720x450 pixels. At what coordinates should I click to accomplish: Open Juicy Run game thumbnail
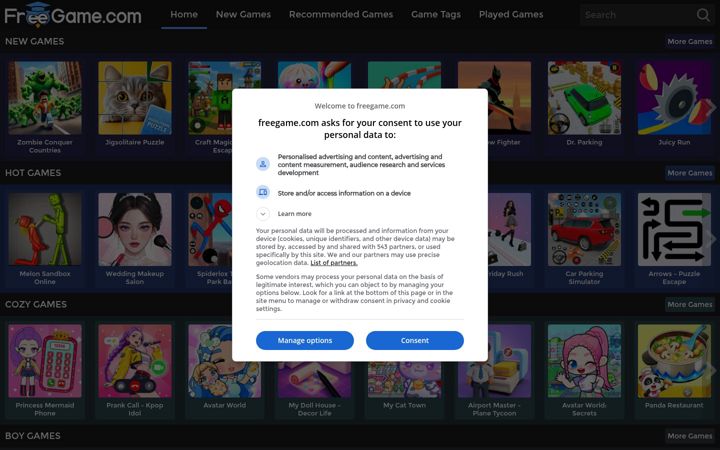674,98
